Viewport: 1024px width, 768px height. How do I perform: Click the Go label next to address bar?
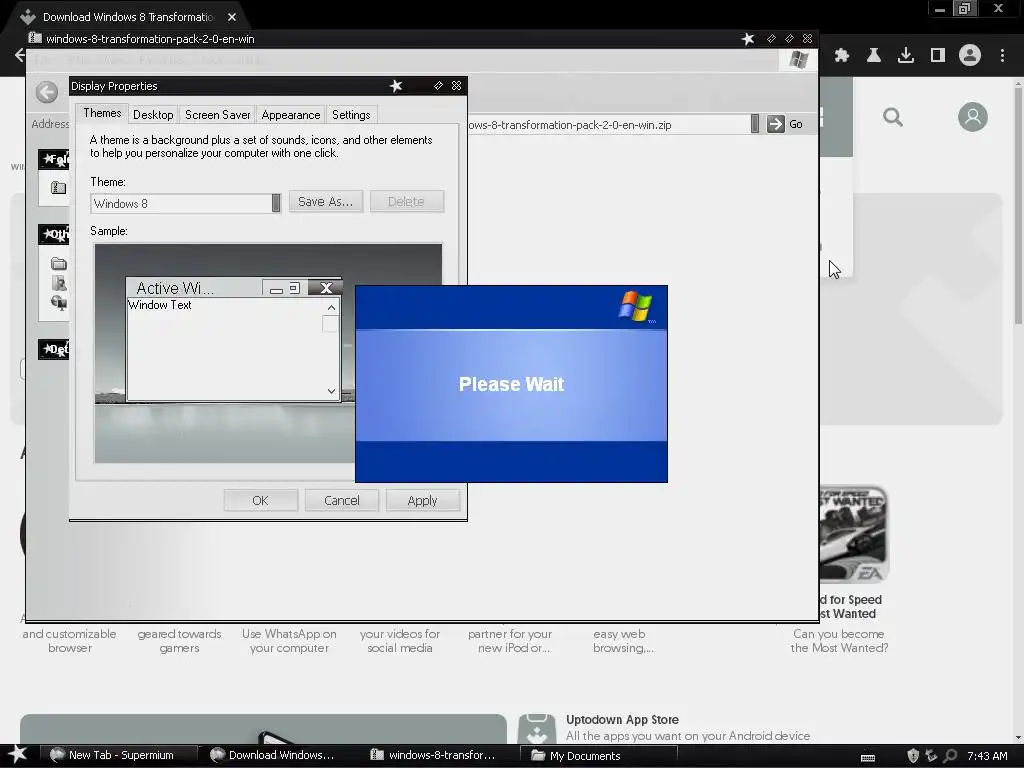[795, 124]
